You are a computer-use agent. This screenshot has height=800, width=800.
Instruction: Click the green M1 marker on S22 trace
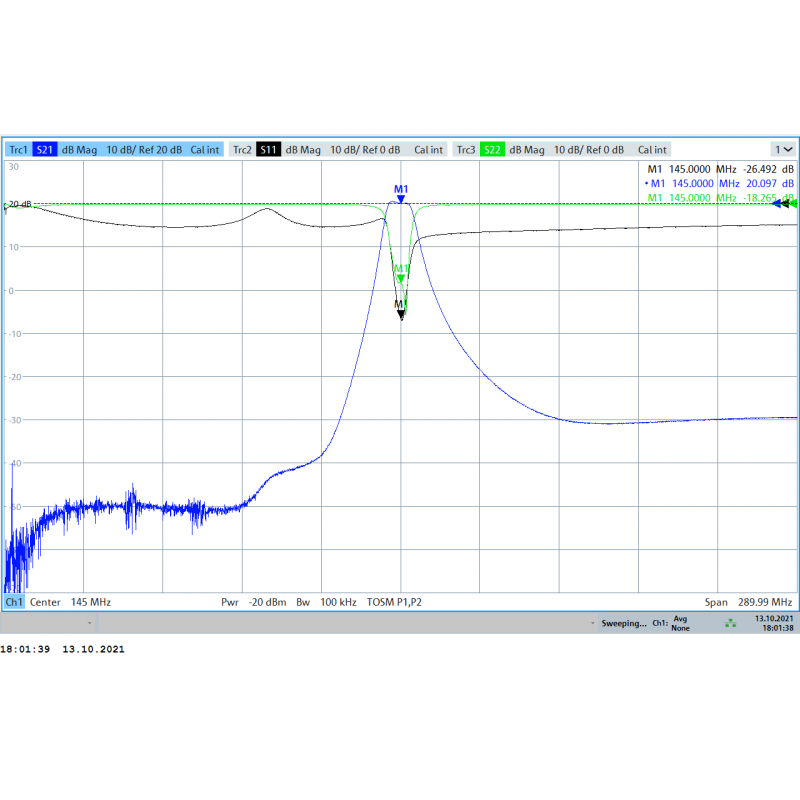click(401, 278)
